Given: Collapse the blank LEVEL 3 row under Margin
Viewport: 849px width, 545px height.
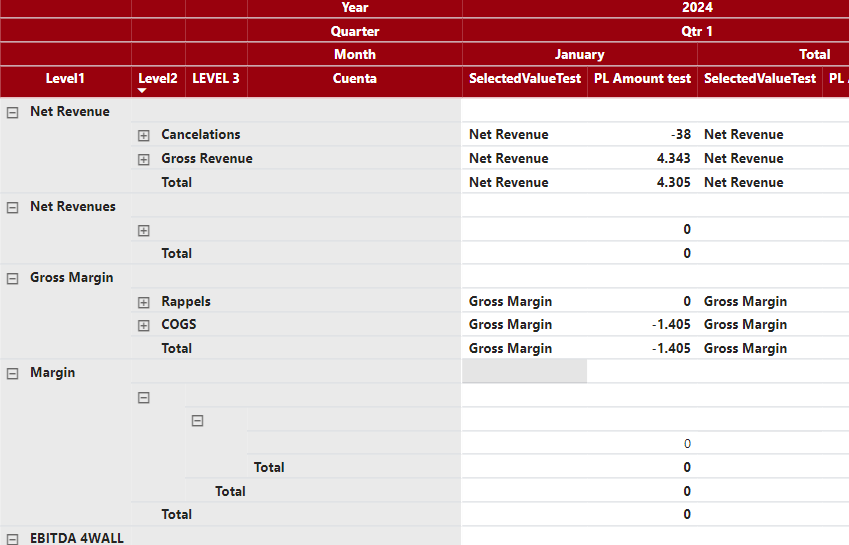Looking at the screenshot, I should [198, 421].
